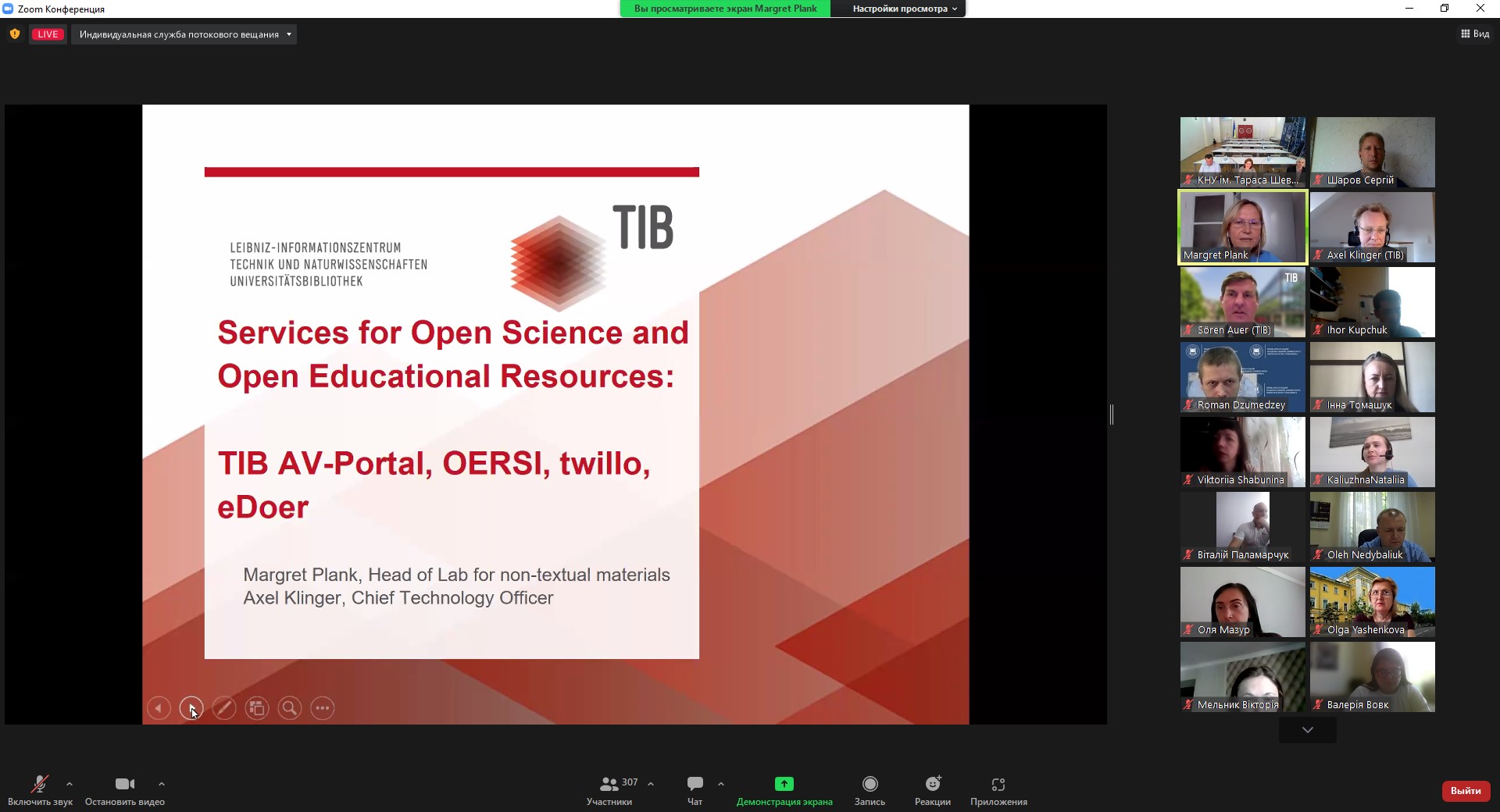Expand the video options caret

click(x=162, y=784)
